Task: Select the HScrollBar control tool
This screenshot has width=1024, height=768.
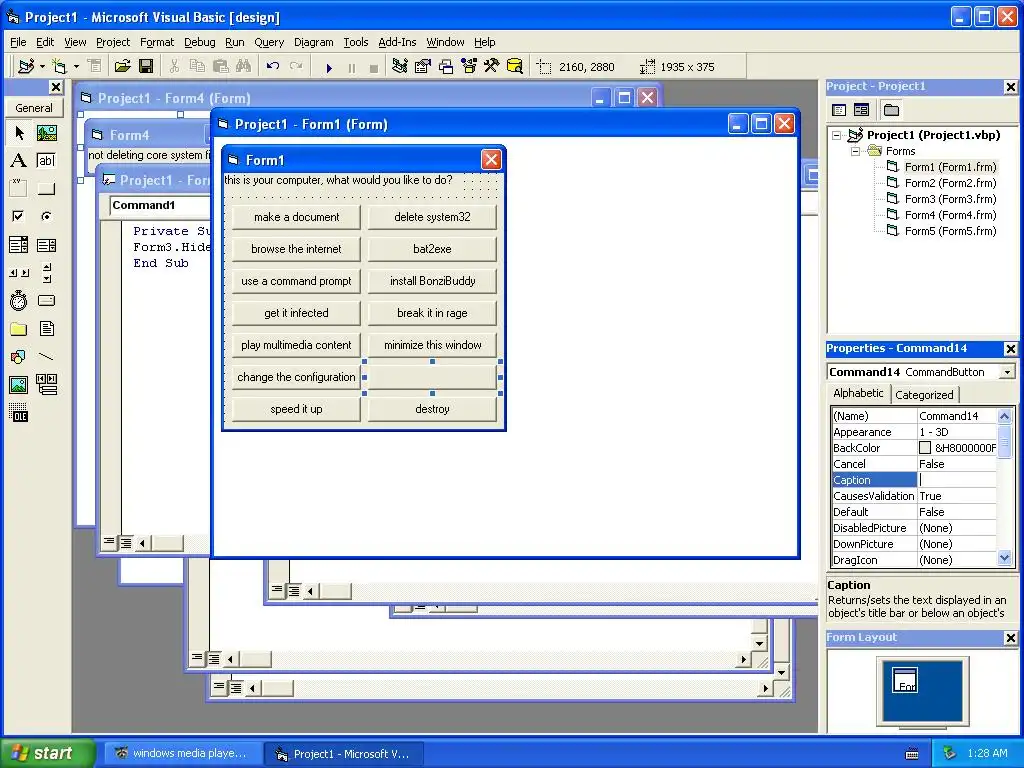Action: click(x=19, y=273)
